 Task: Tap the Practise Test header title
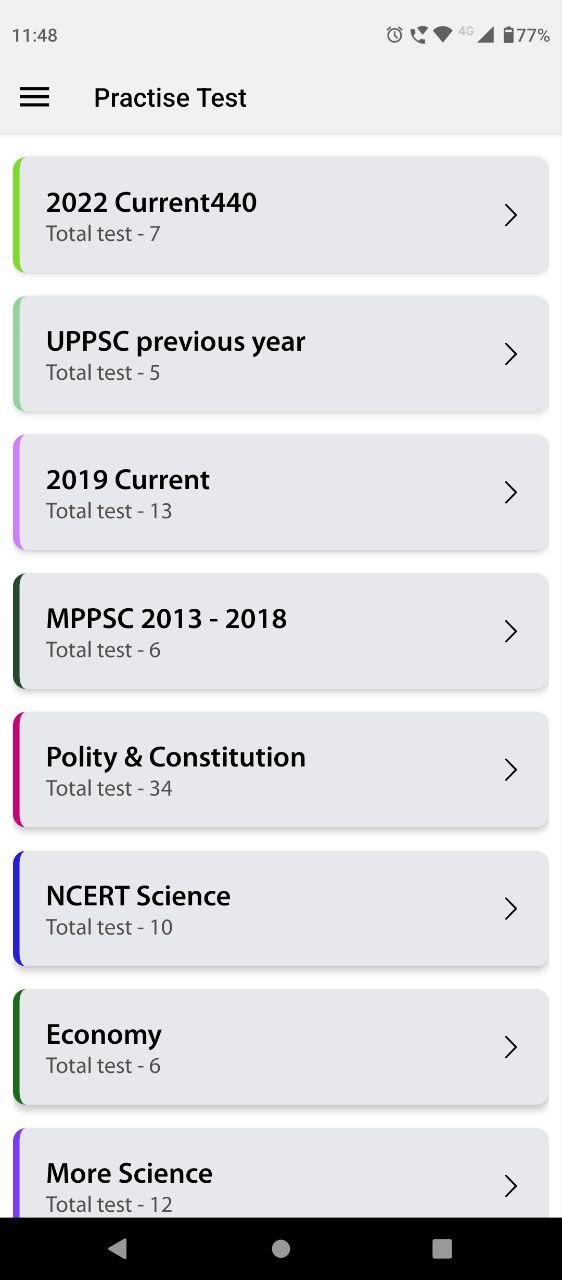(170, 97)
